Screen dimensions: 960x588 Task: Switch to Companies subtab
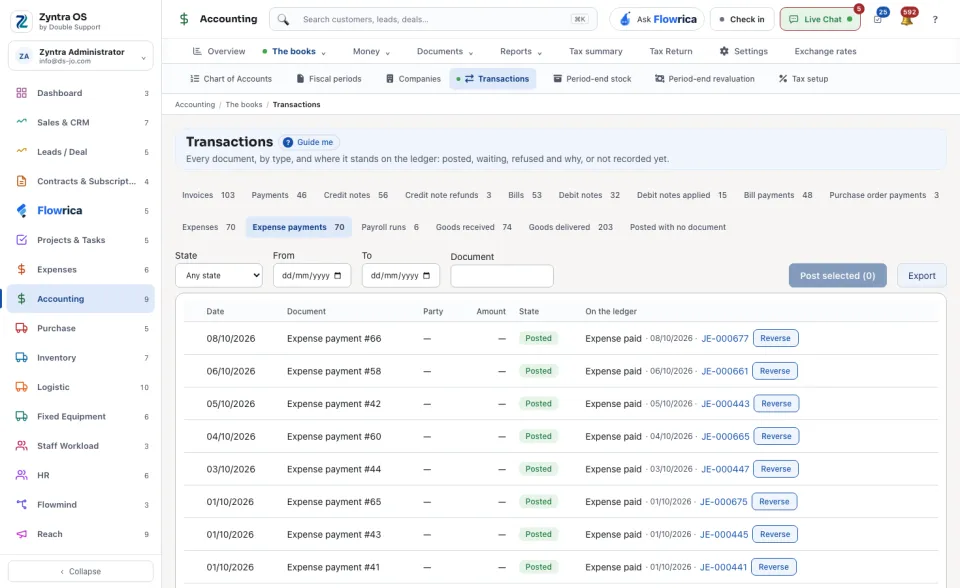(413, 79)
